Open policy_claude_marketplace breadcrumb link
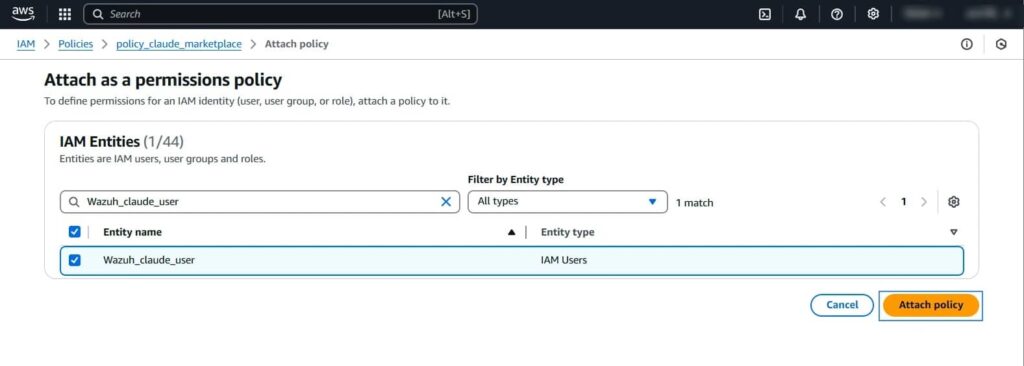Screen dimensions: 1024x366 179,44
